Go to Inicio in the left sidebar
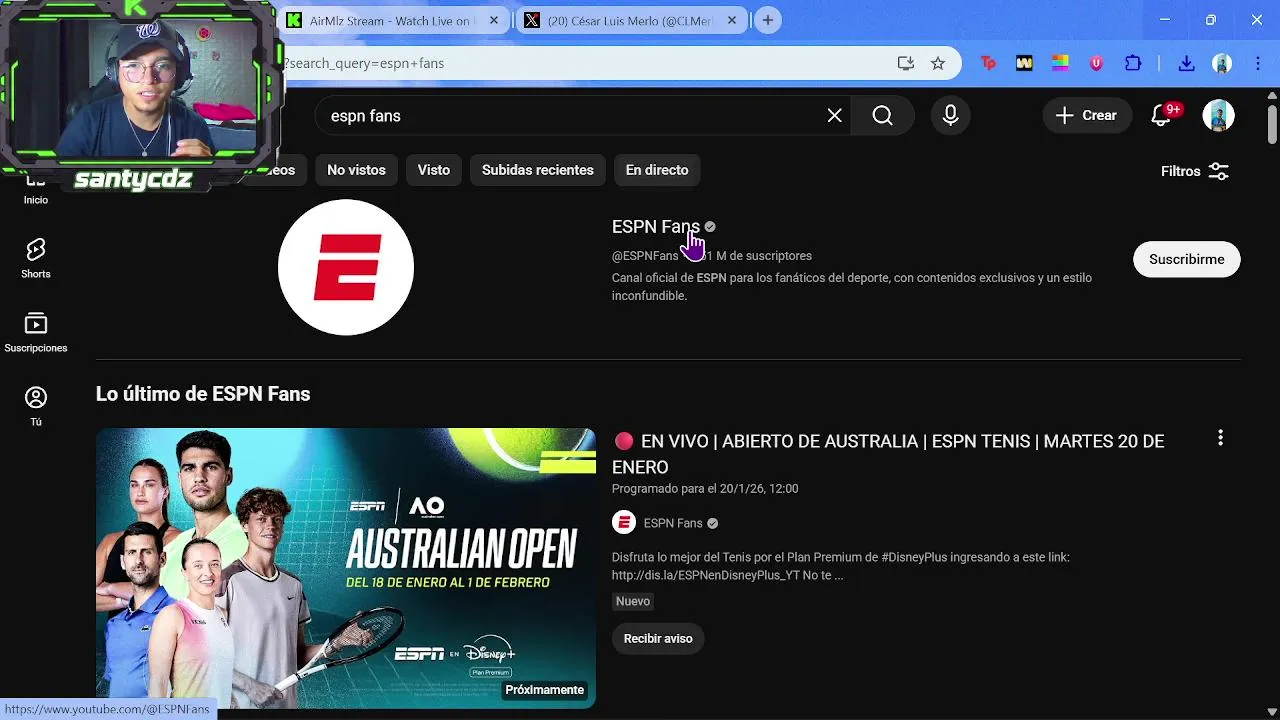1280x720 pixels. tap(36, 190)
